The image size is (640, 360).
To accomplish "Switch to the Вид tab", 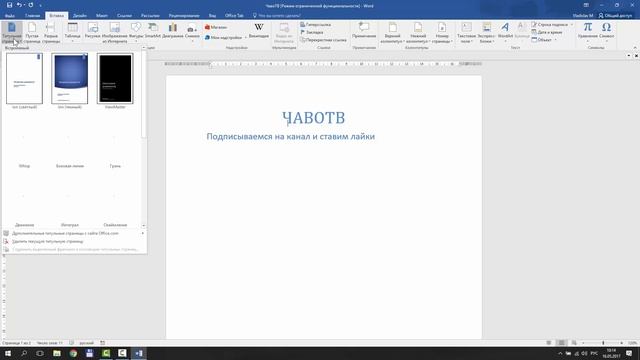I will point(212,16).
